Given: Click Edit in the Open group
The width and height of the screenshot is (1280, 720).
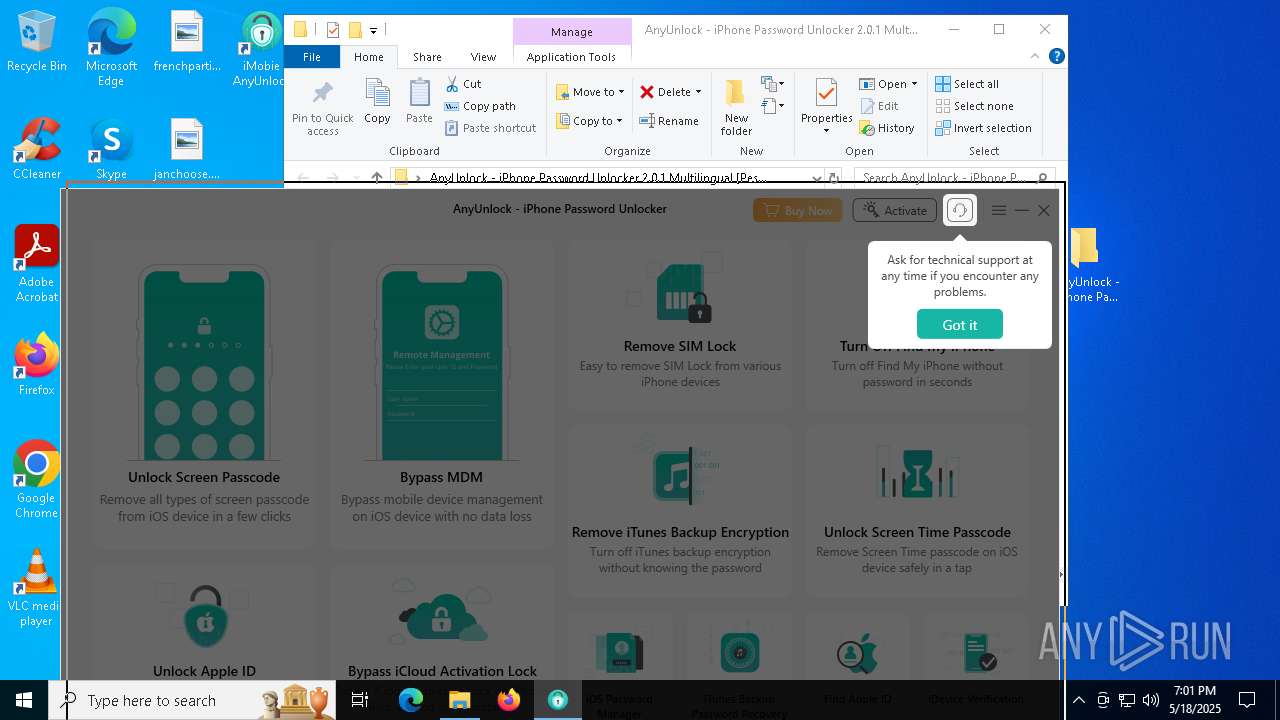Looking at the screenshot, I should point(878,106).
